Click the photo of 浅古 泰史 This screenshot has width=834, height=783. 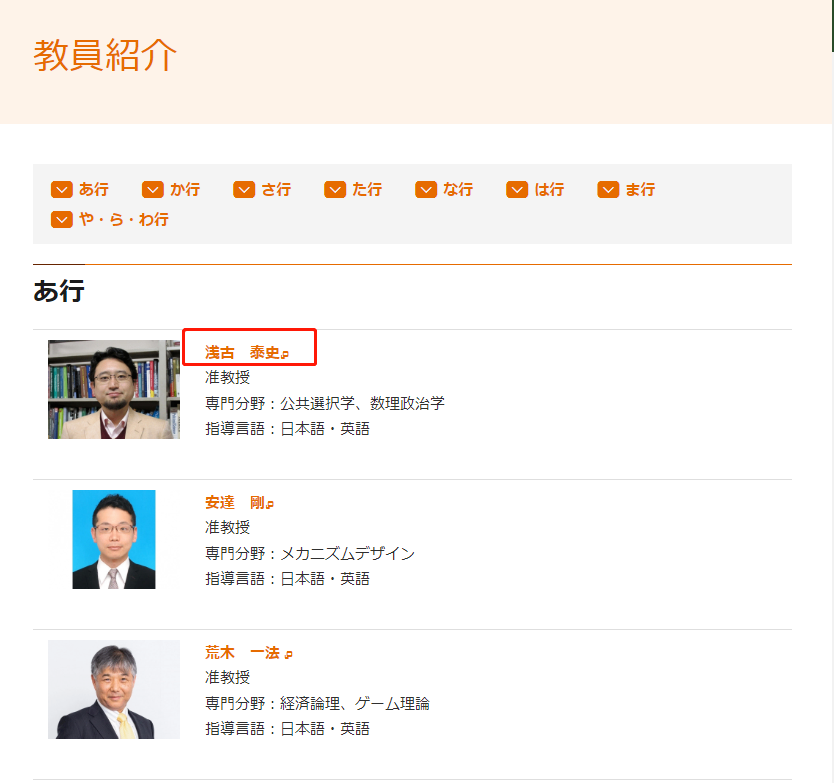[x=114, y=389]
